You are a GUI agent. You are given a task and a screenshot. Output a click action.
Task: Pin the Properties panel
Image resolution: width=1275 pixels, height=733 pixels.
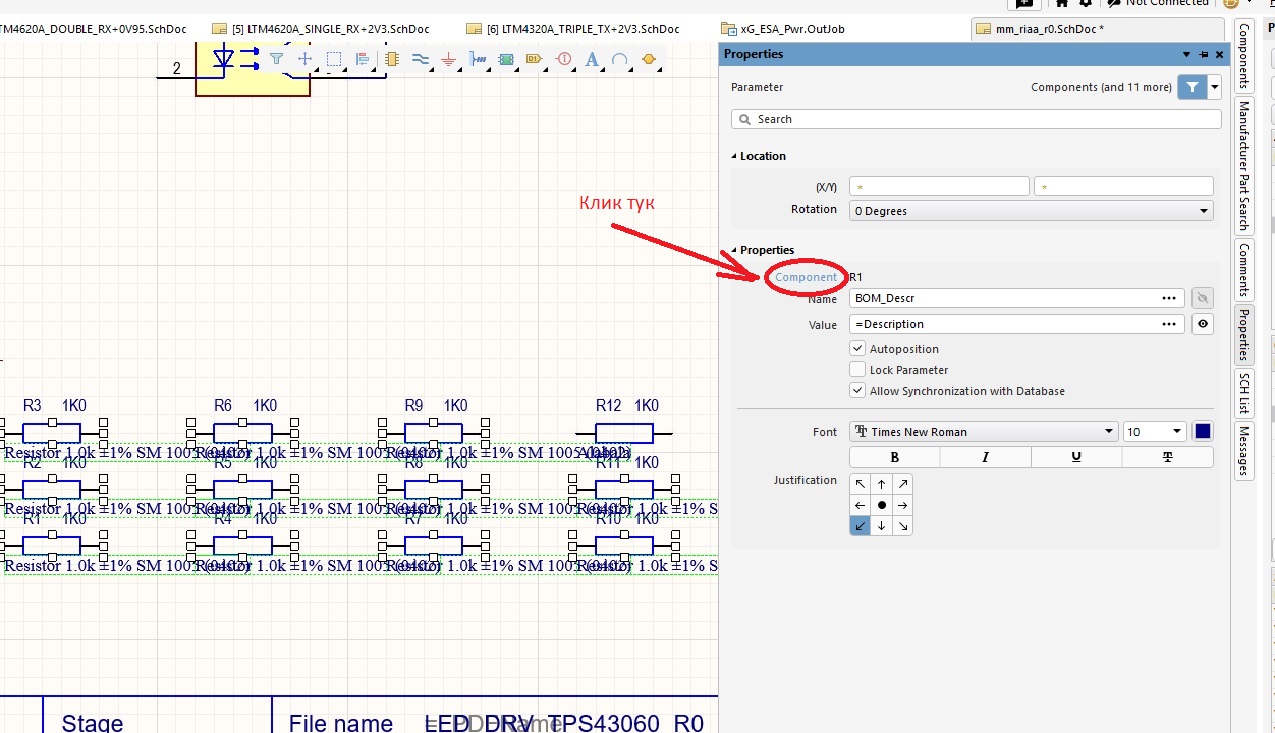[x=1203, y=54]
